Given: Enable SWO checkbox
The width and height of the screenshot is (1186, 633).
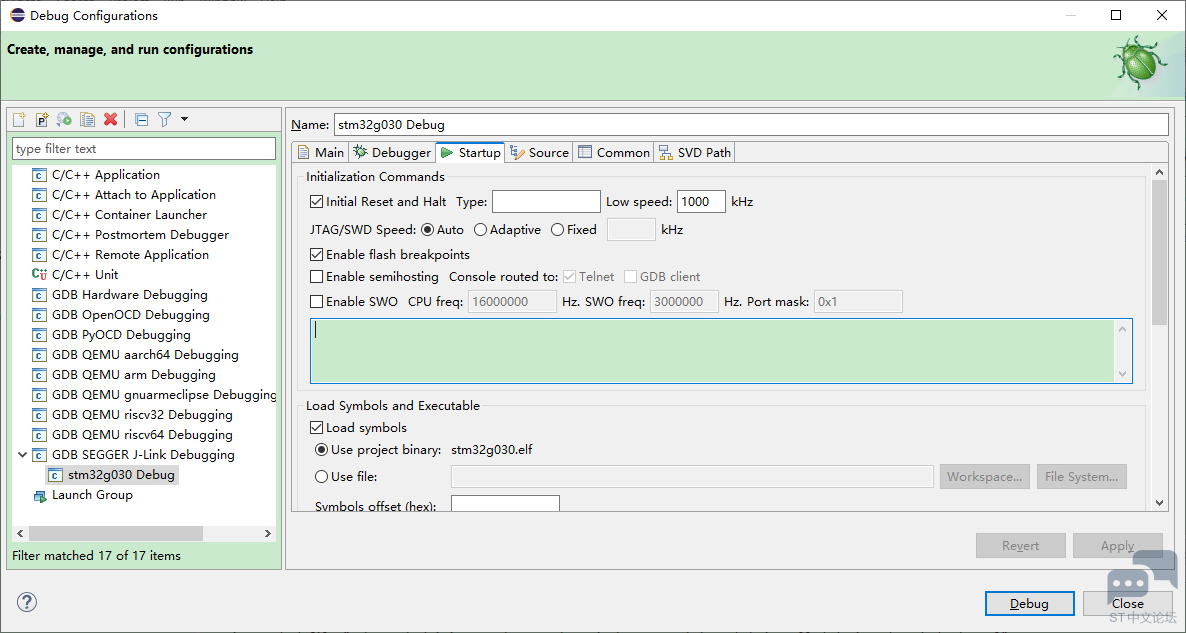Looking at the screenshot, I should tap(317, 302).
